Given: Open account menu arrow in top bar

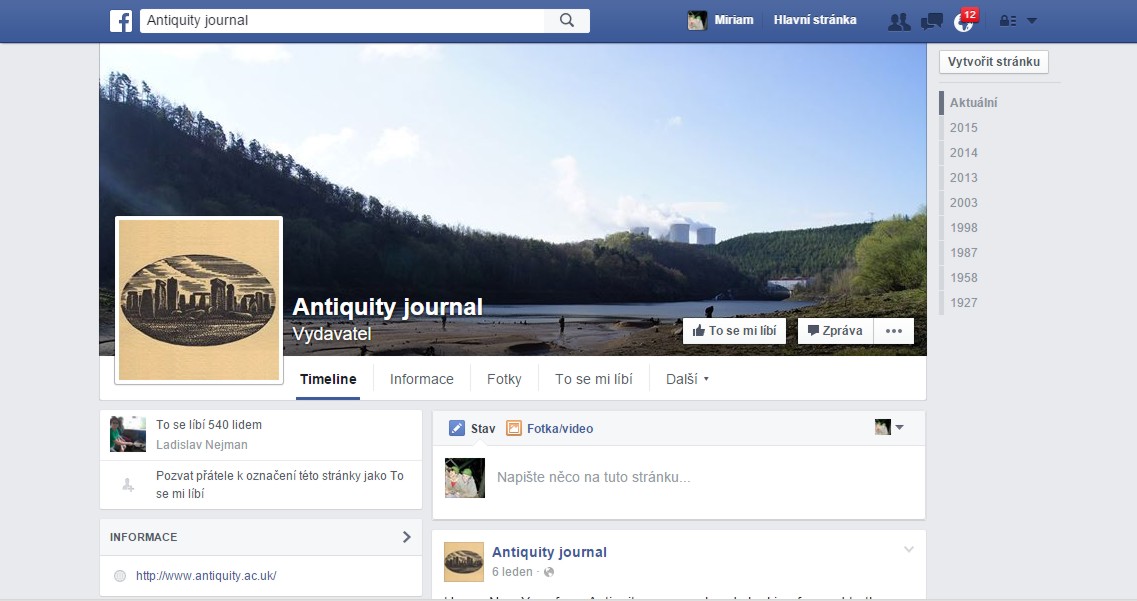Looking at the screenshot, I should [x=1032, y=21].
